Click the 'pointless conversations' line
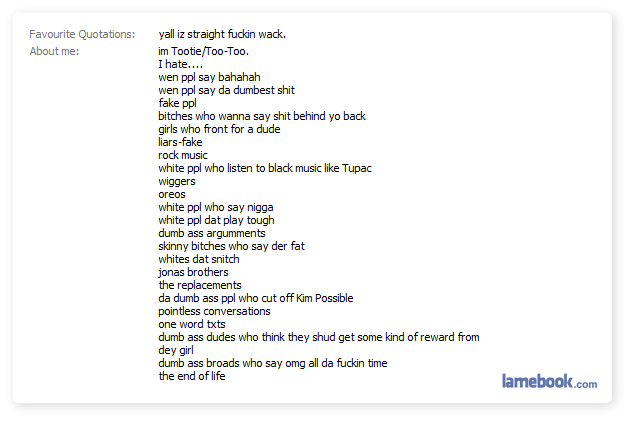 (x=215, y=311)
